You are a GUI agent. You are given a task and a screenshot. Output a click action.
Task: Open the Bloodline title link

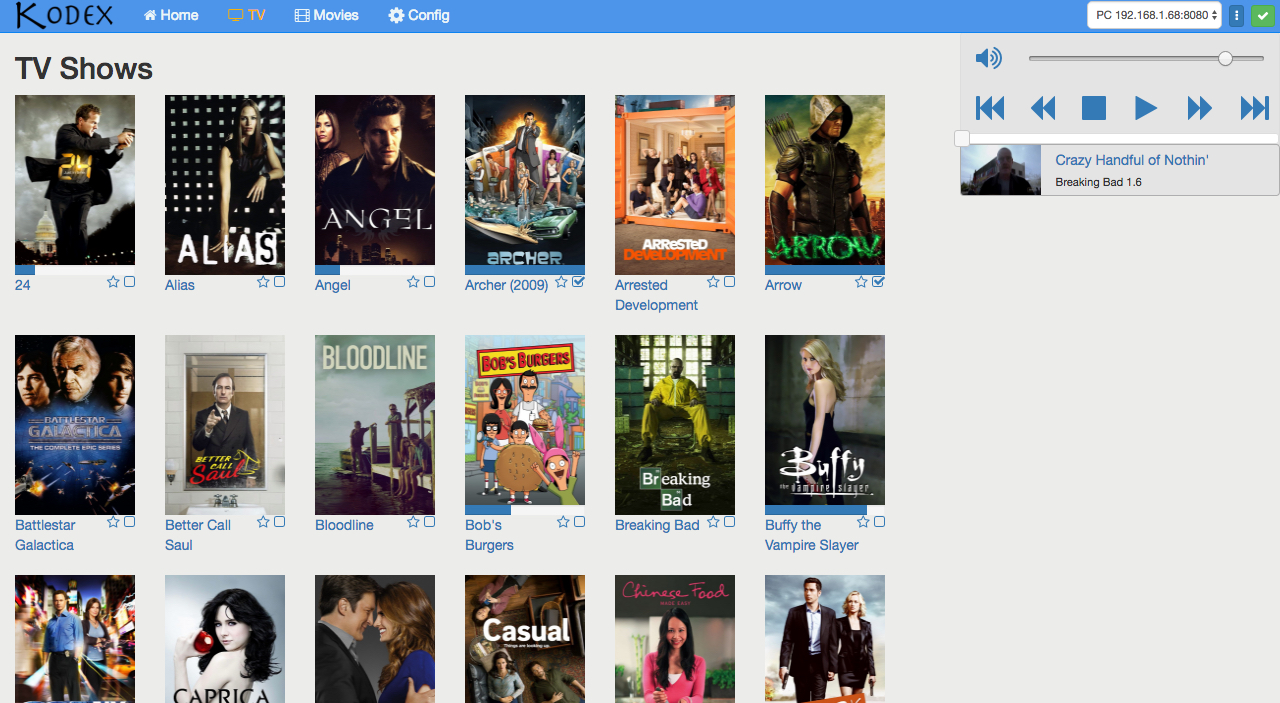point(344,525)
